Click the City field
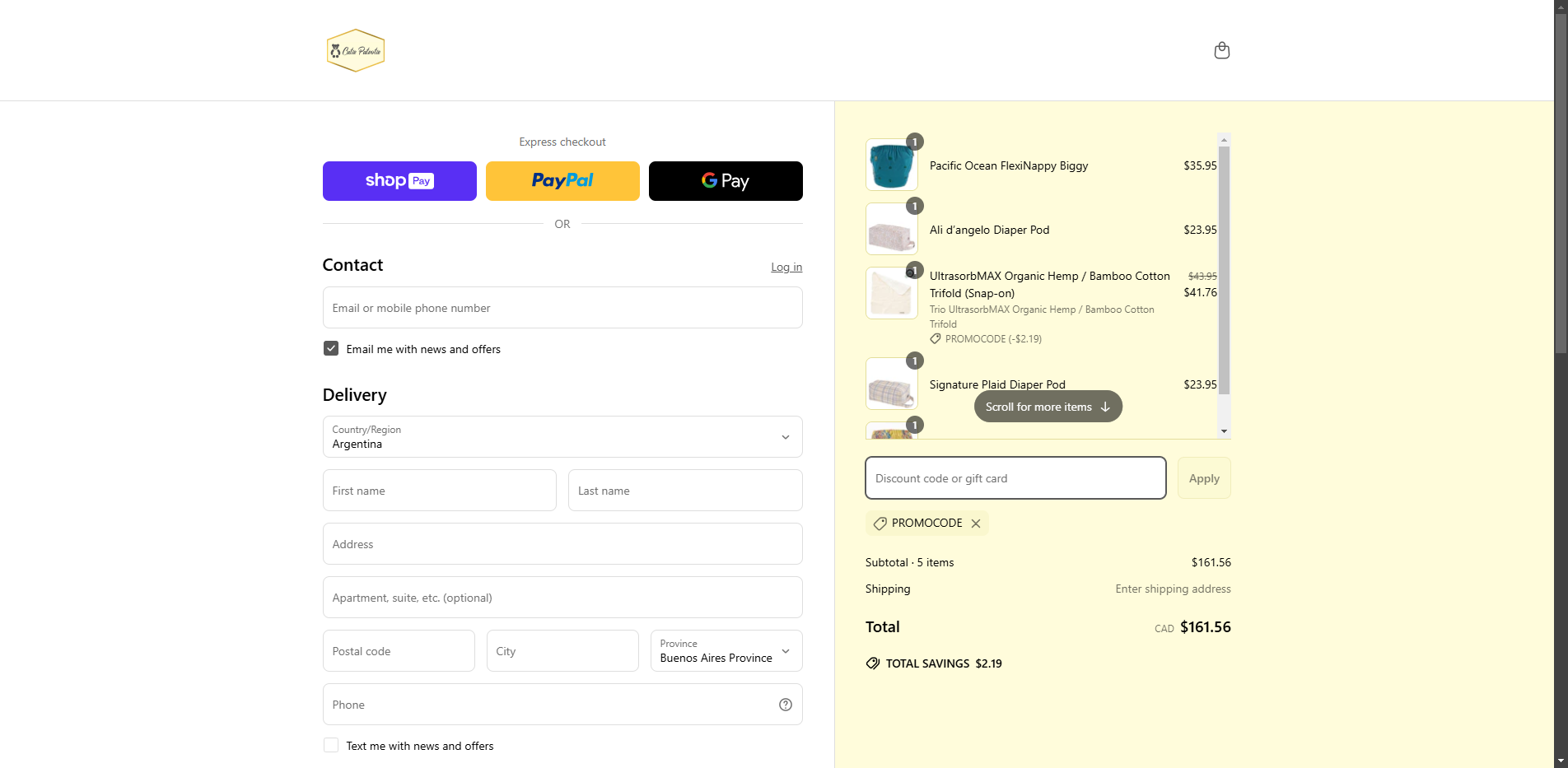Screen dimensions: 1568x768 [562, 651]
